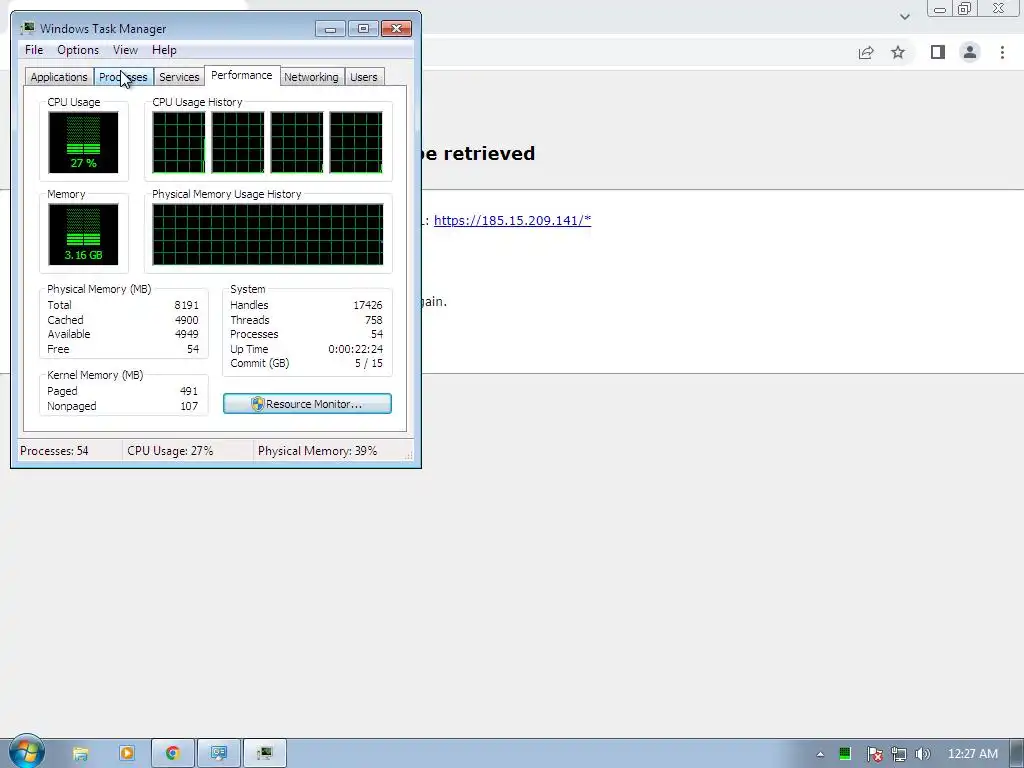Click the second CPU Usage History graph
The image size is (1024, 768).
(x=238, y=142)
